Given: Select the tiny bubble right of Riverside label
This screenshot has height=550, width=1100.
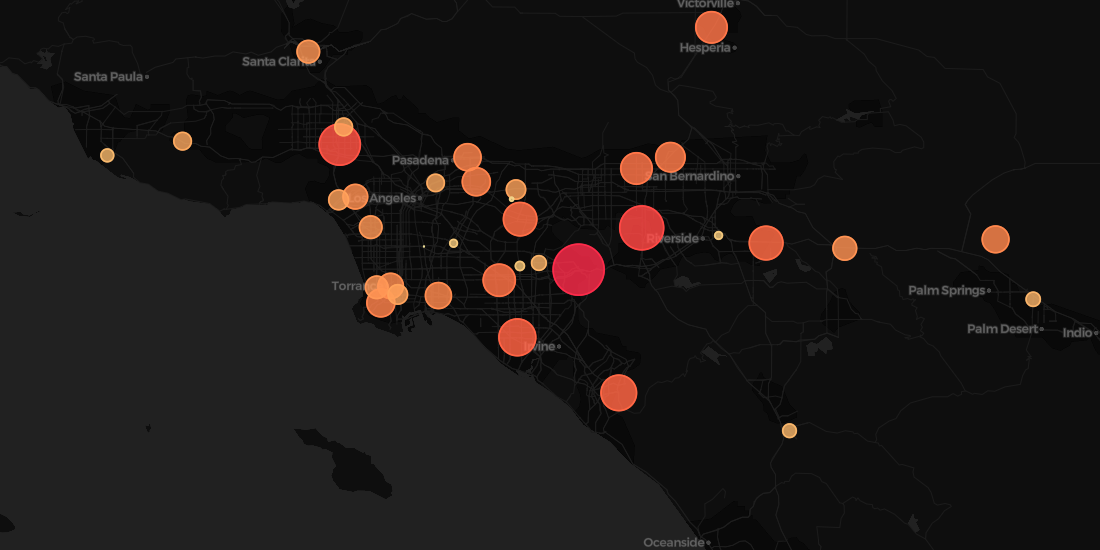Looking at the screenshot, I should coord(718,235).
